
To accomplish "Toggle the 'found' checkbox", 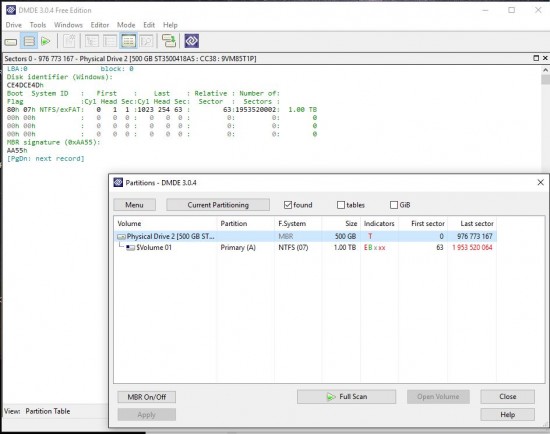I will point(288,205).
